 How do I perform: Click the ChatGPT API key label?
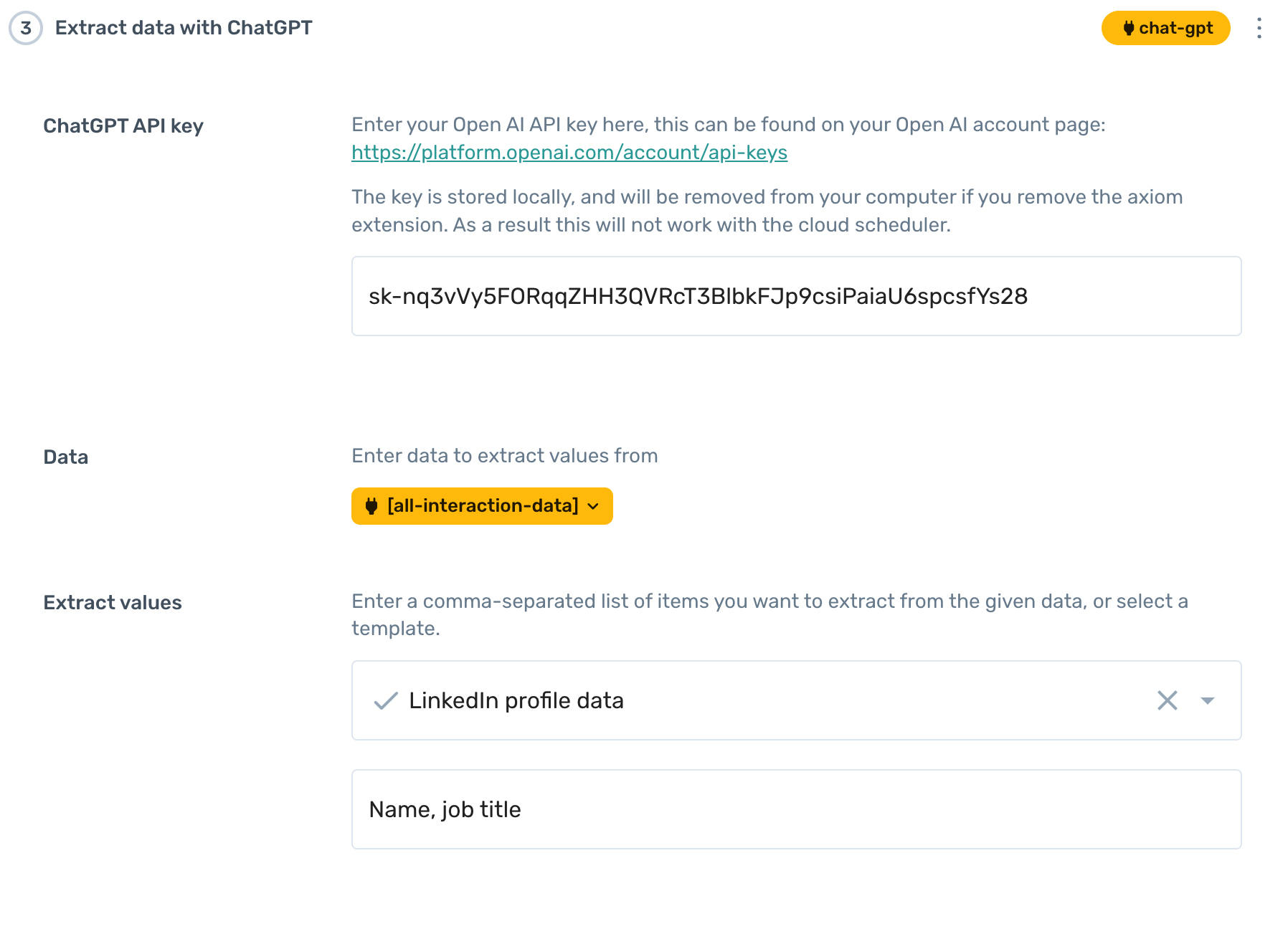pyautogui.click(x=123, y=126)
